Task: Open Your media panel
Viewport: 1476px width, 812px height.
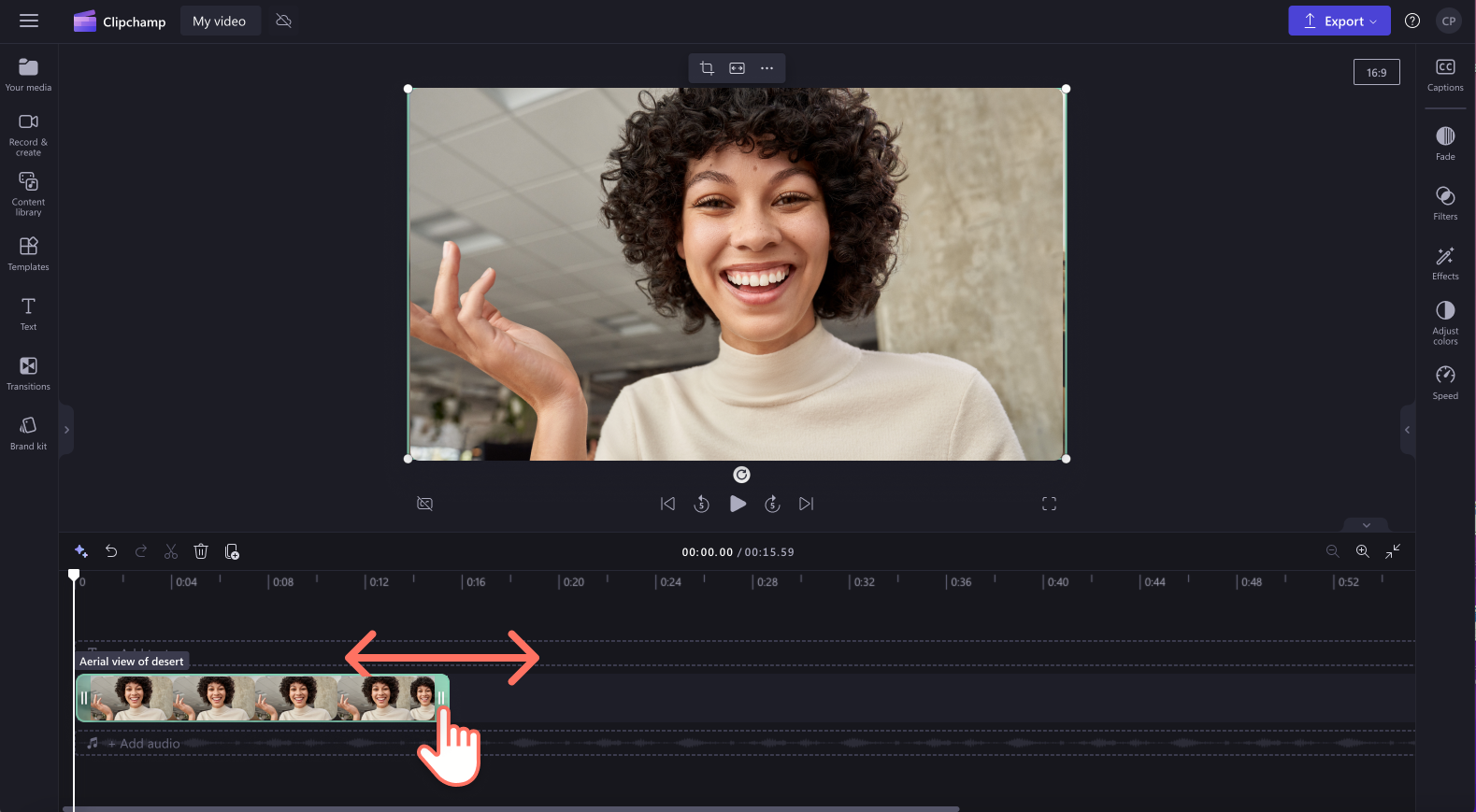Action: 29,74
